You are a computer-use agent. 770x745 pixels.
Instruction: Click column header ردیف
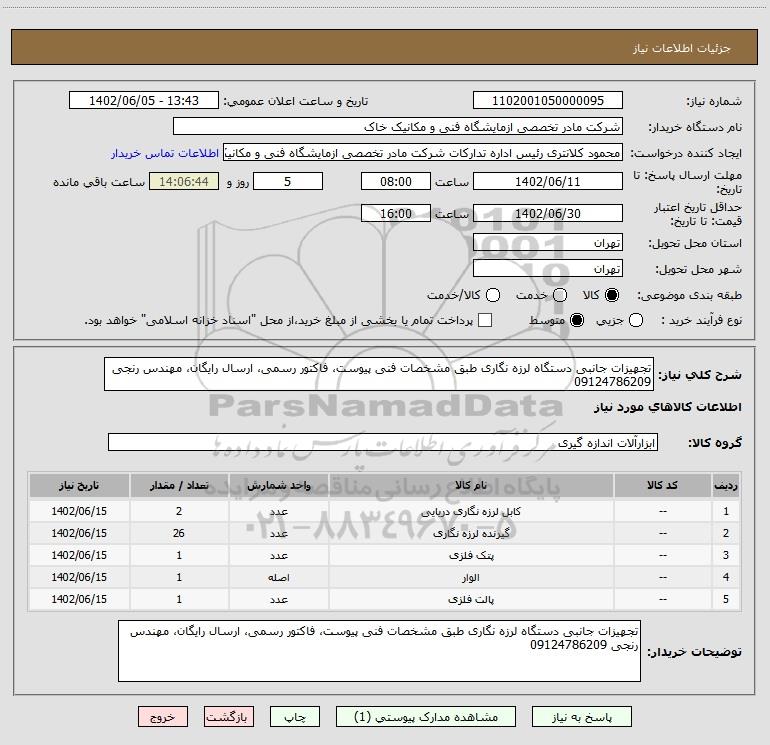tap(726, 485)
